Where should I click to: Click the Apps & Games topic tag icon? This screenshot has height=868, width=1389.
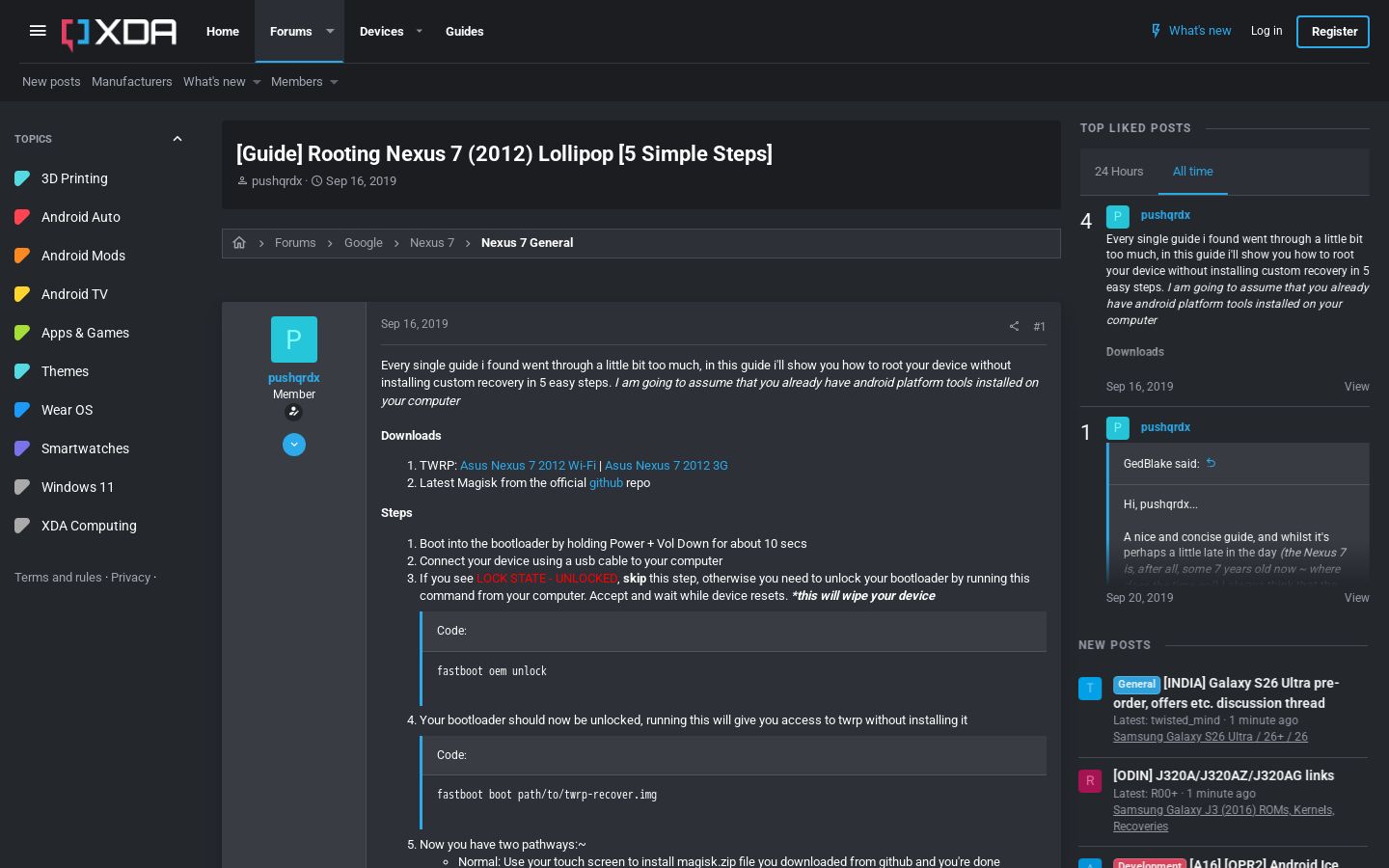(23, 333)
